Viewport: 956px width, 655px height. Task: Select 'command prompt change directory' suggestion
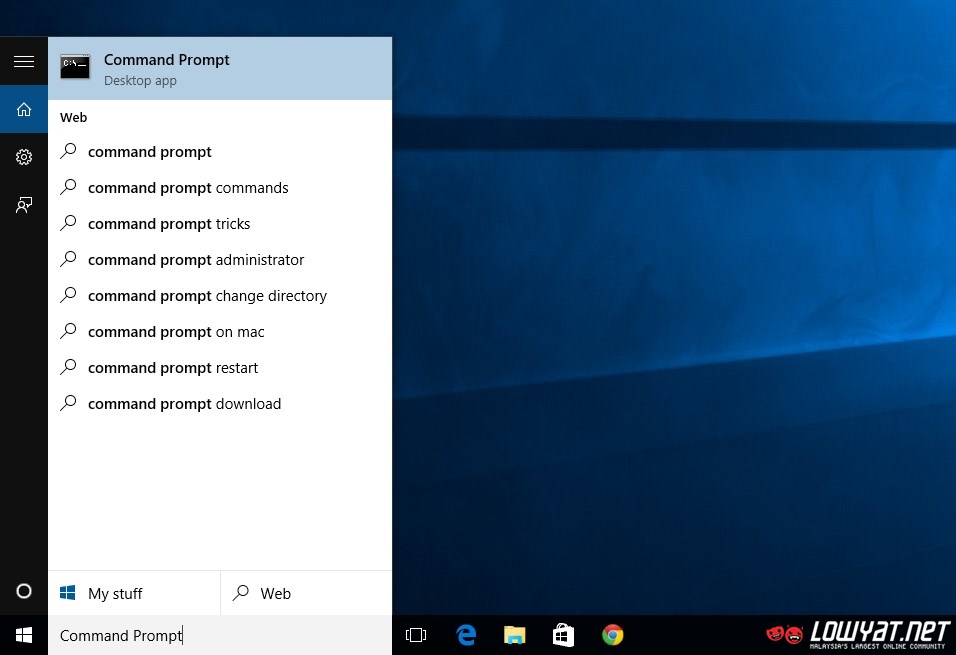207,296
